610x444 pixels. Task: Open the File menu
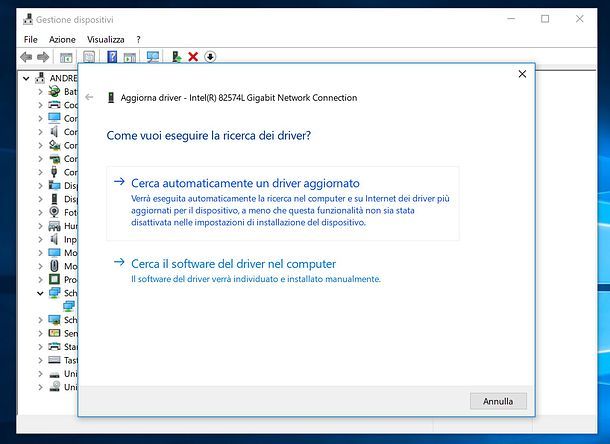(x=30, y=39)
